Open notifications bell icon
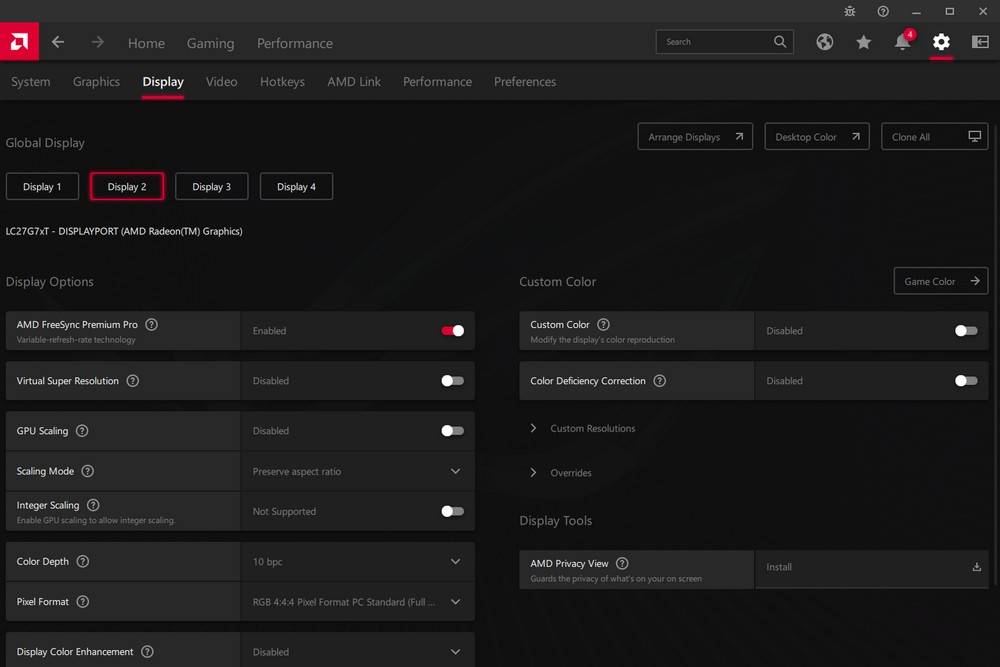The image size is (1000, 667). 903,41
